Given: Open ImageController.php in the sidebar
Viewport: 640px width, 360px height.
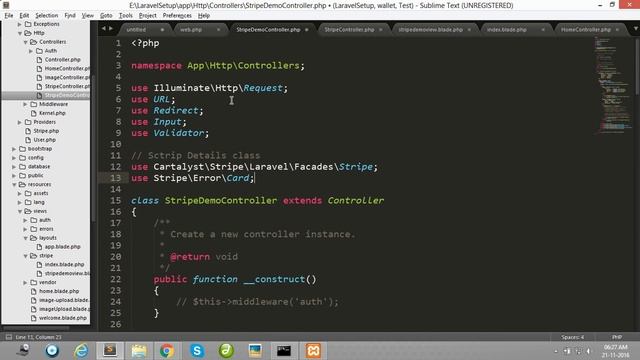Looking at the screenshot, I should pos(67,78).
